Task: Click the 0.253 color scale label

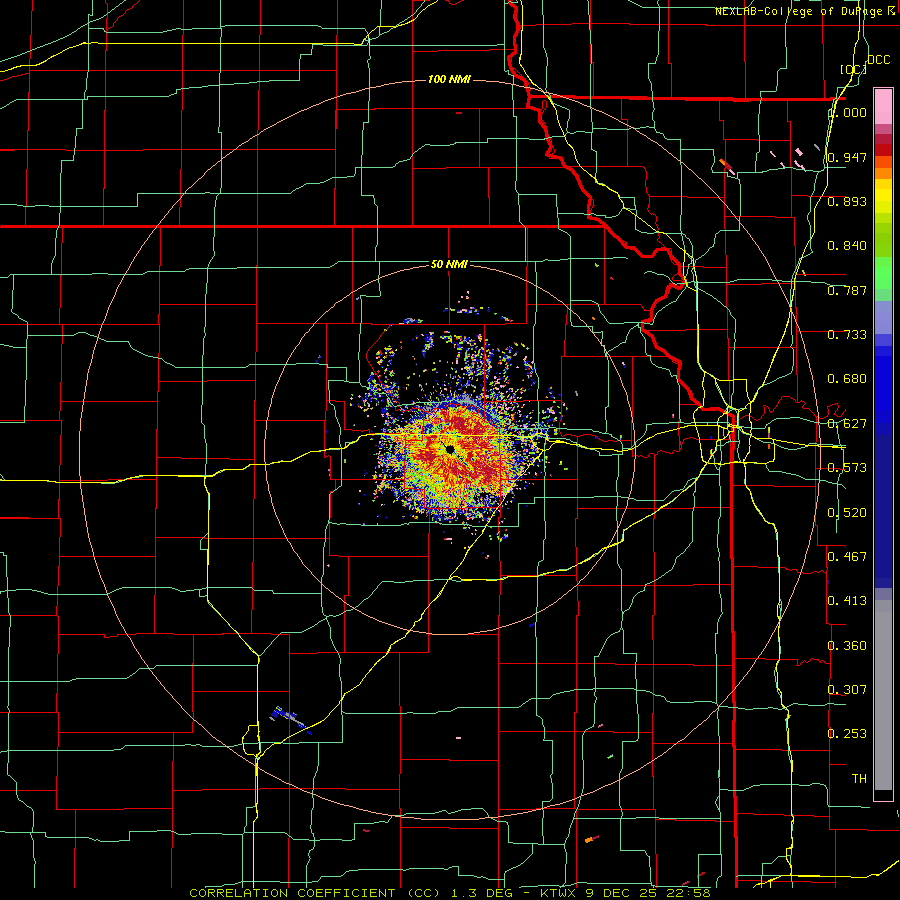Action: (x=847, y=734)
